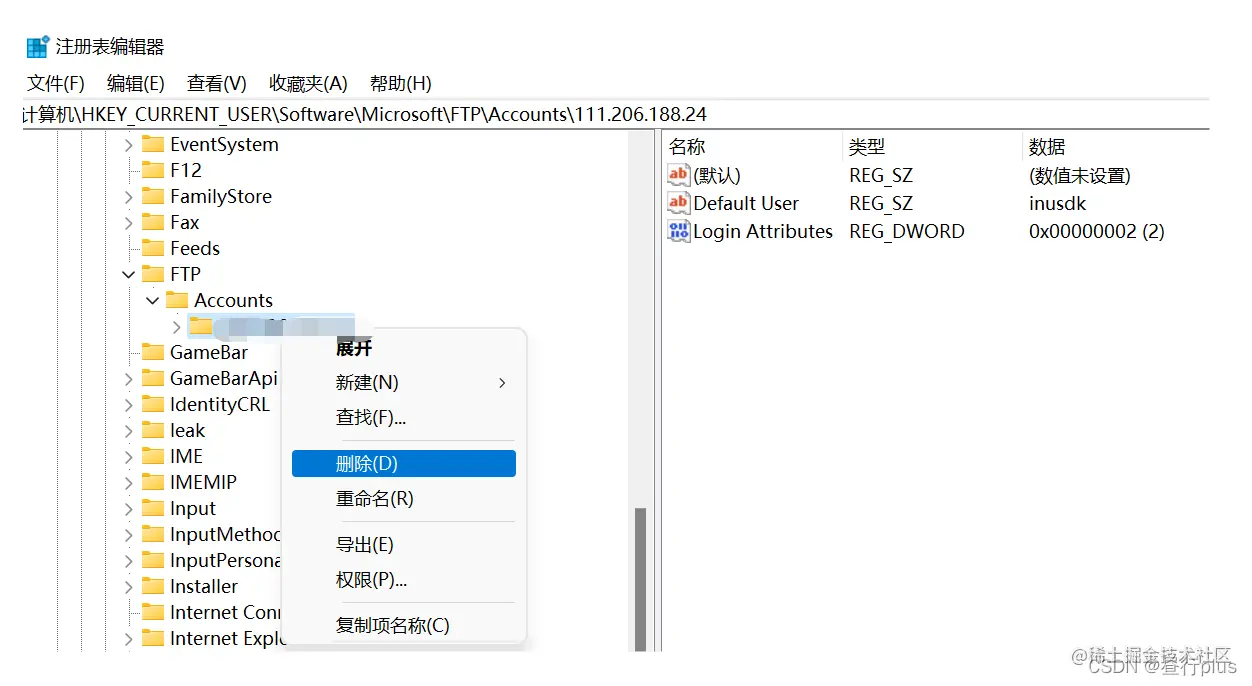The height and width of the screenshot is (686, 1252).
Task: Expand the Internet Explorer key
Action: [x=128, y=639]
